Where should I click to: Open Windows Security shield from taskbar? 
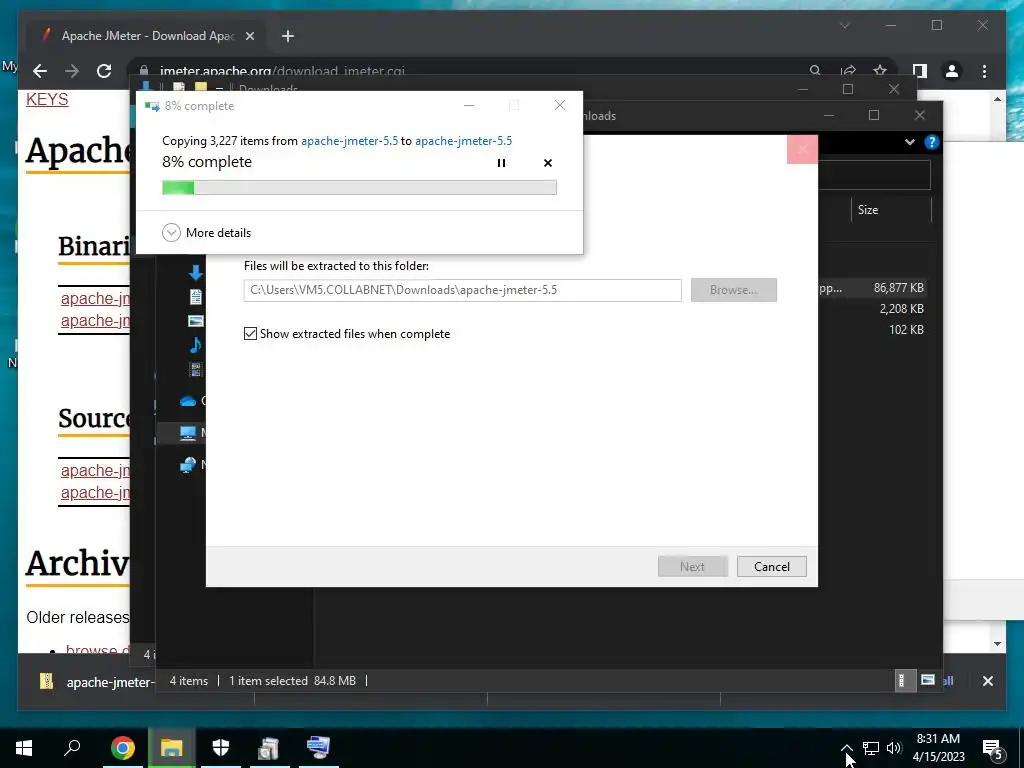tap(221, 747)
